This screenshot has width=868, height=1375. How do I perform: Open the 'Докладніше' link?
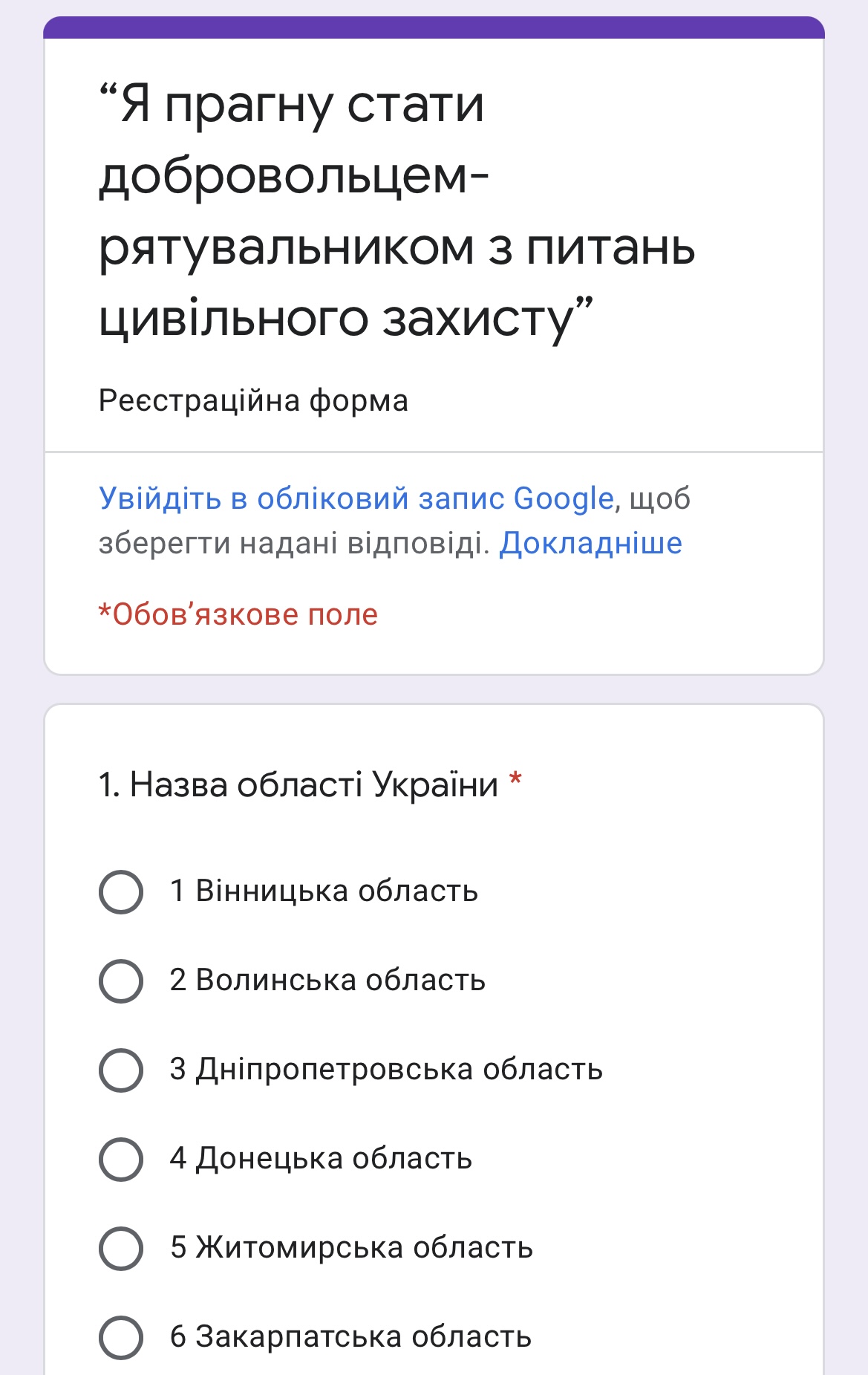[590, 543]
